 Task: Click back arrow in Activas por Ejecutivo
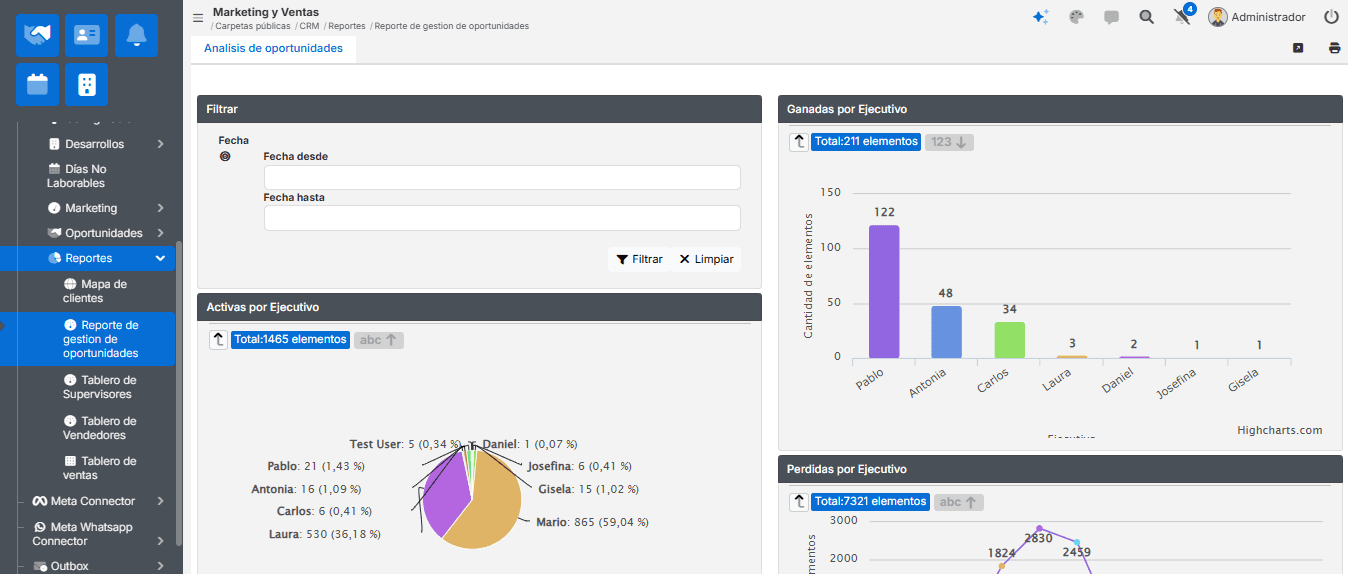218,340
